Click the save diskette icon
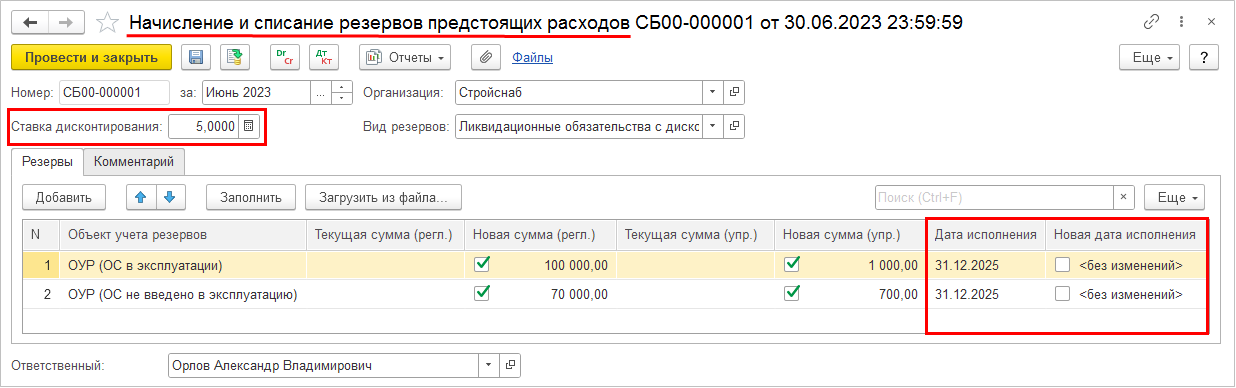 coord(196,58)
